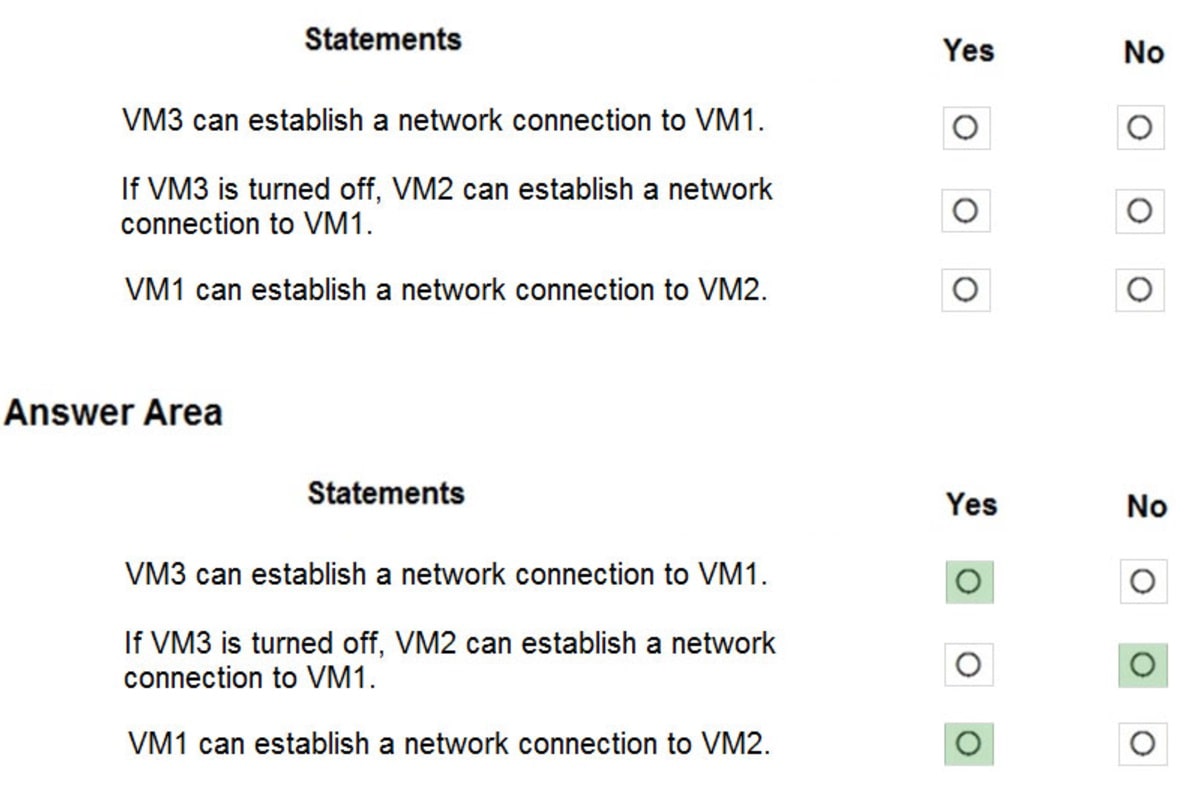Click 'If VM3 is turned off' statement text in Answer Area
The width and height of the screenshot is (1189, 788).
click(449, 659)
